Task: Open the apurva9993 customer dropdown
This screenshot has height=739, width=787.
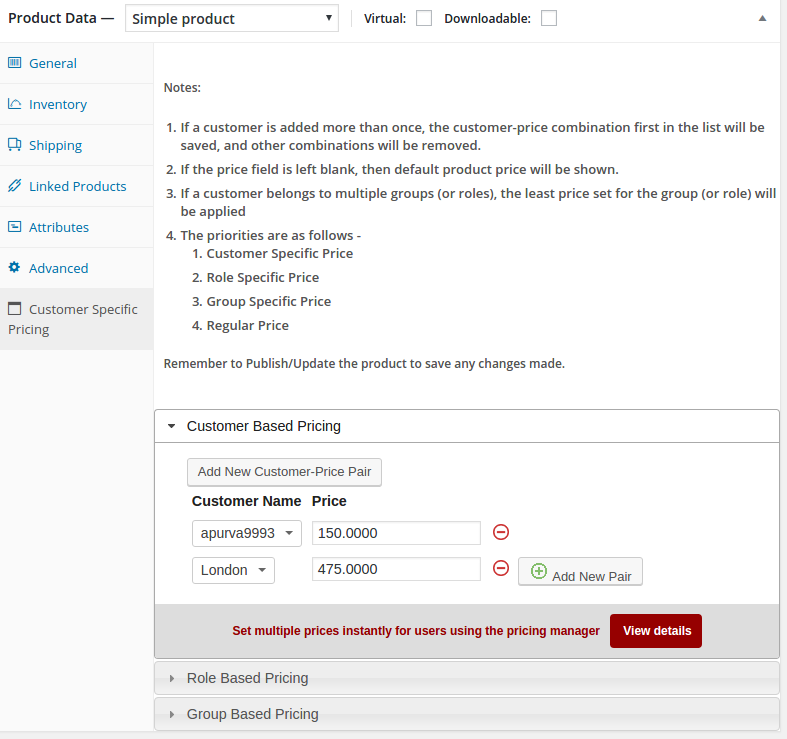Action: click(x=247, y=533)
